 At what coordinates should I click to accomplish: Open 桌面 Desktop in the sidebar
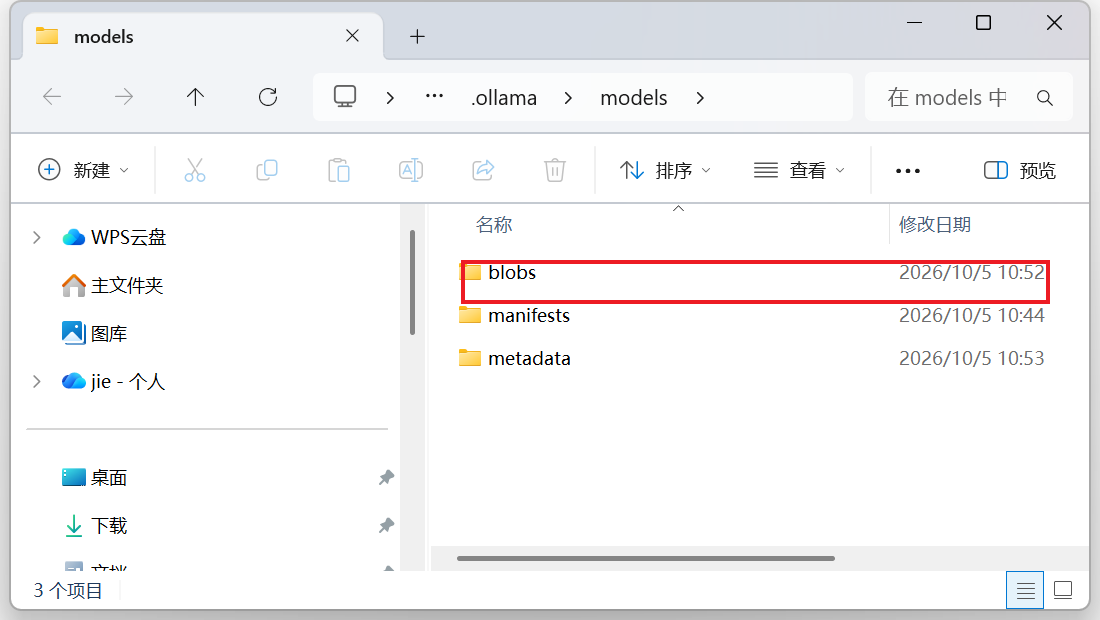point(95,478)
